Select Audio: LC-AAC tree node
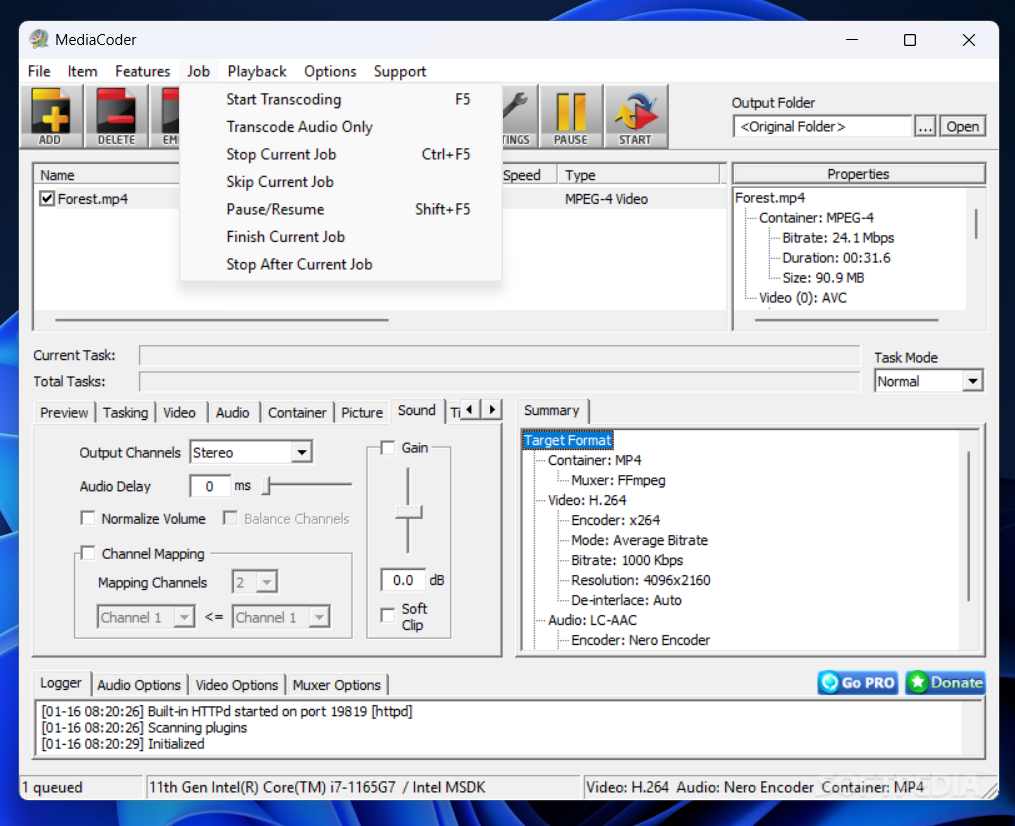 point(592,620)
